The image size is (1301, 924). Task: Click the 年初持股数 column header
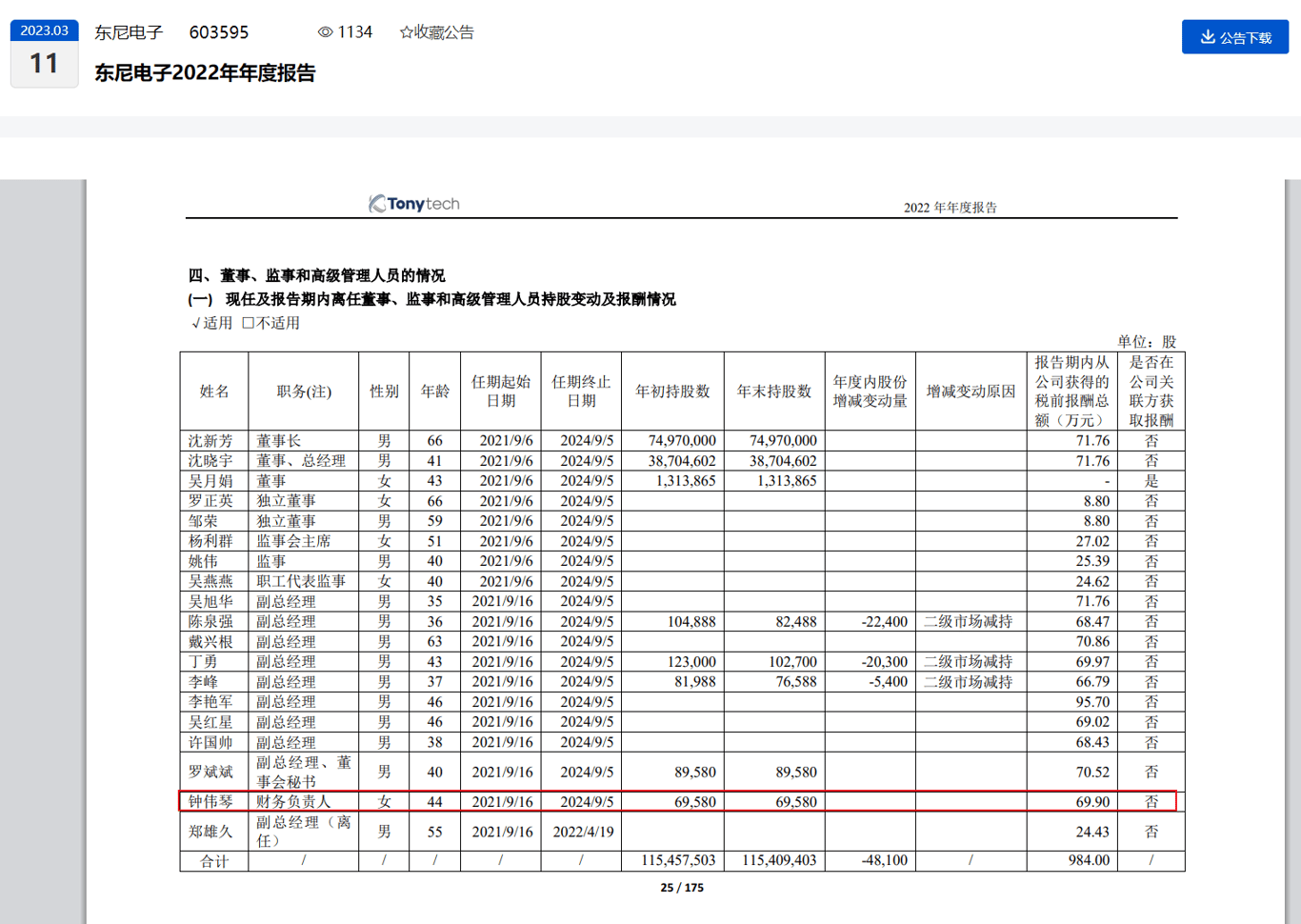pos(672,392)
